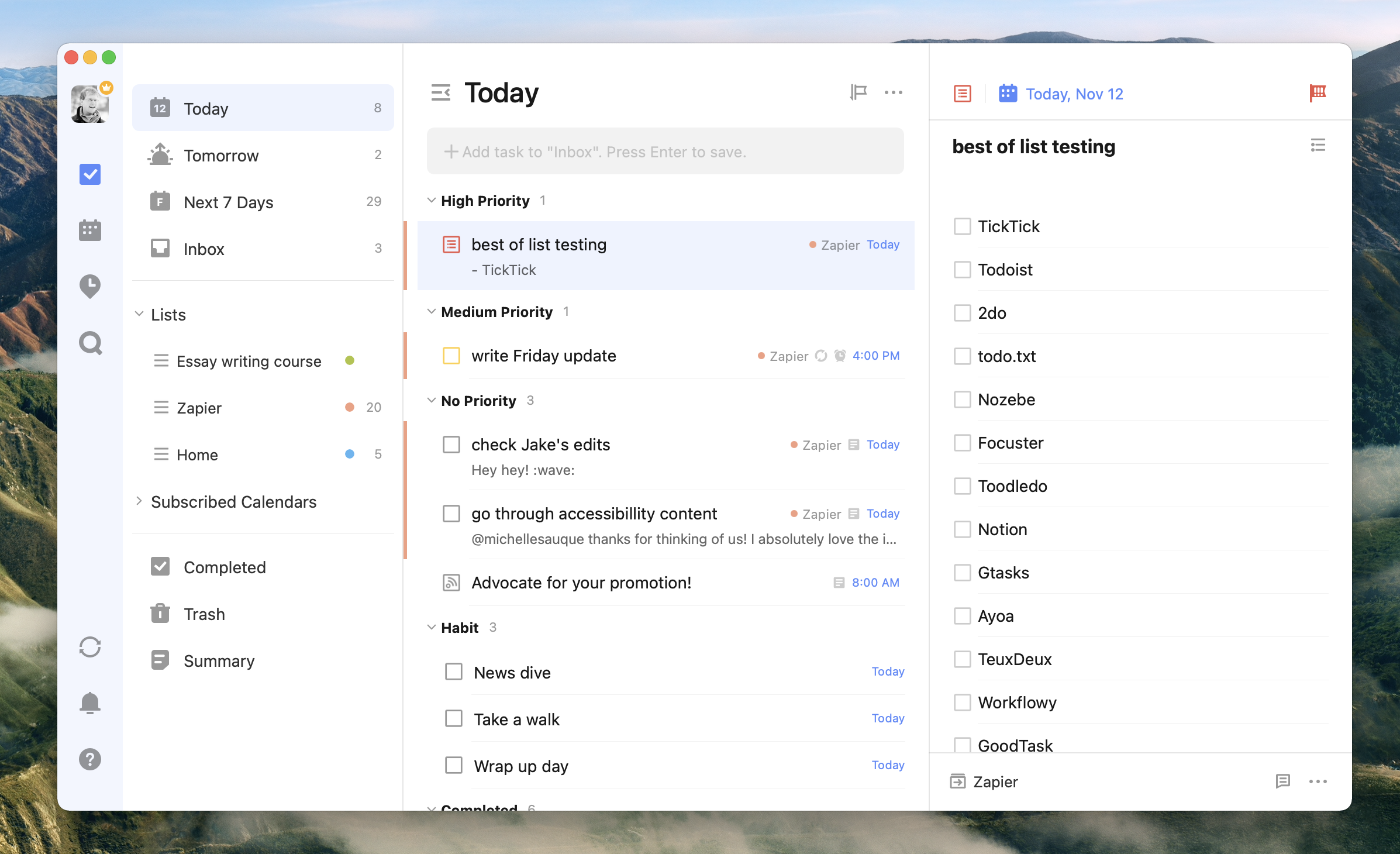This screenshot has height=854, width=1400.
Task: Open the Completed section in sidebar
Action: tap(224, 567)
